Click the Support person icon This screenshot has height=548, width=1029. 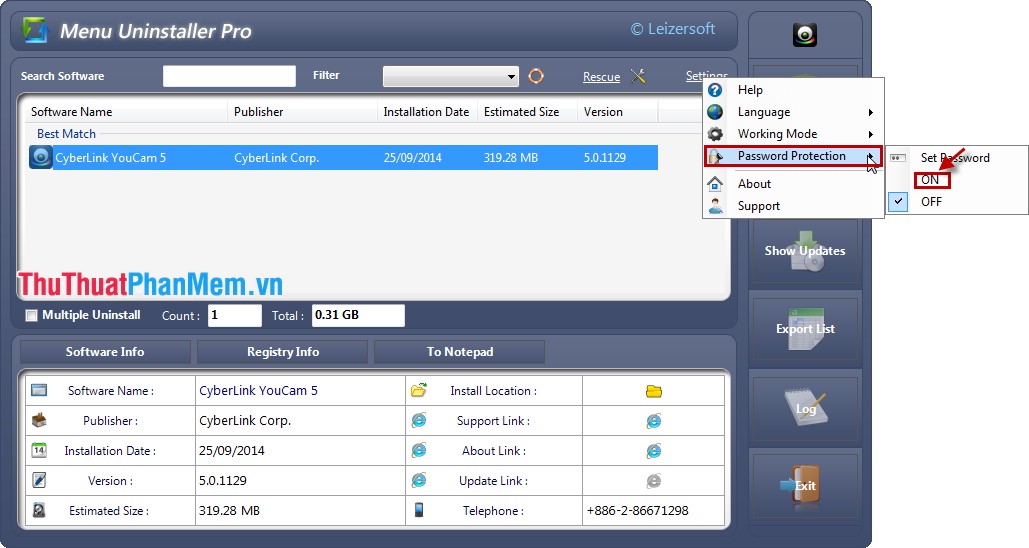tap(715, 205)
